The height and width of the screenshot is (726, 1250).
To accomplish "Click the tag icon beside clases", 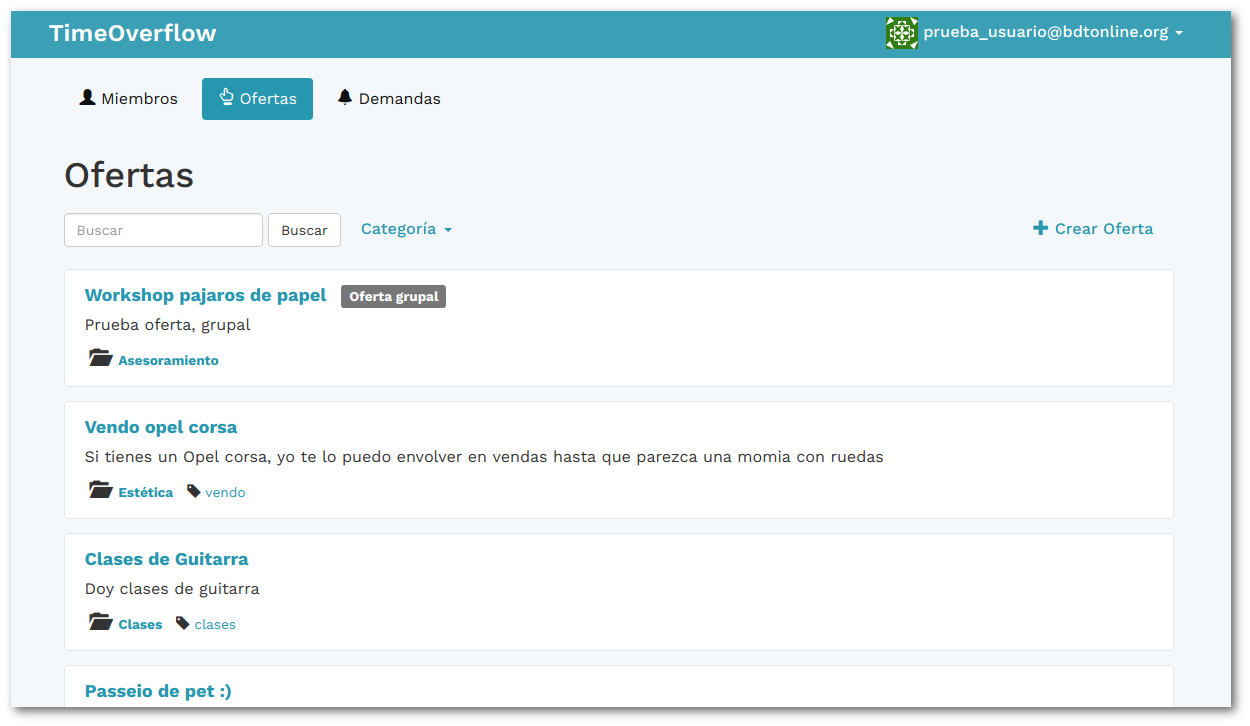I will coord(182,623).
